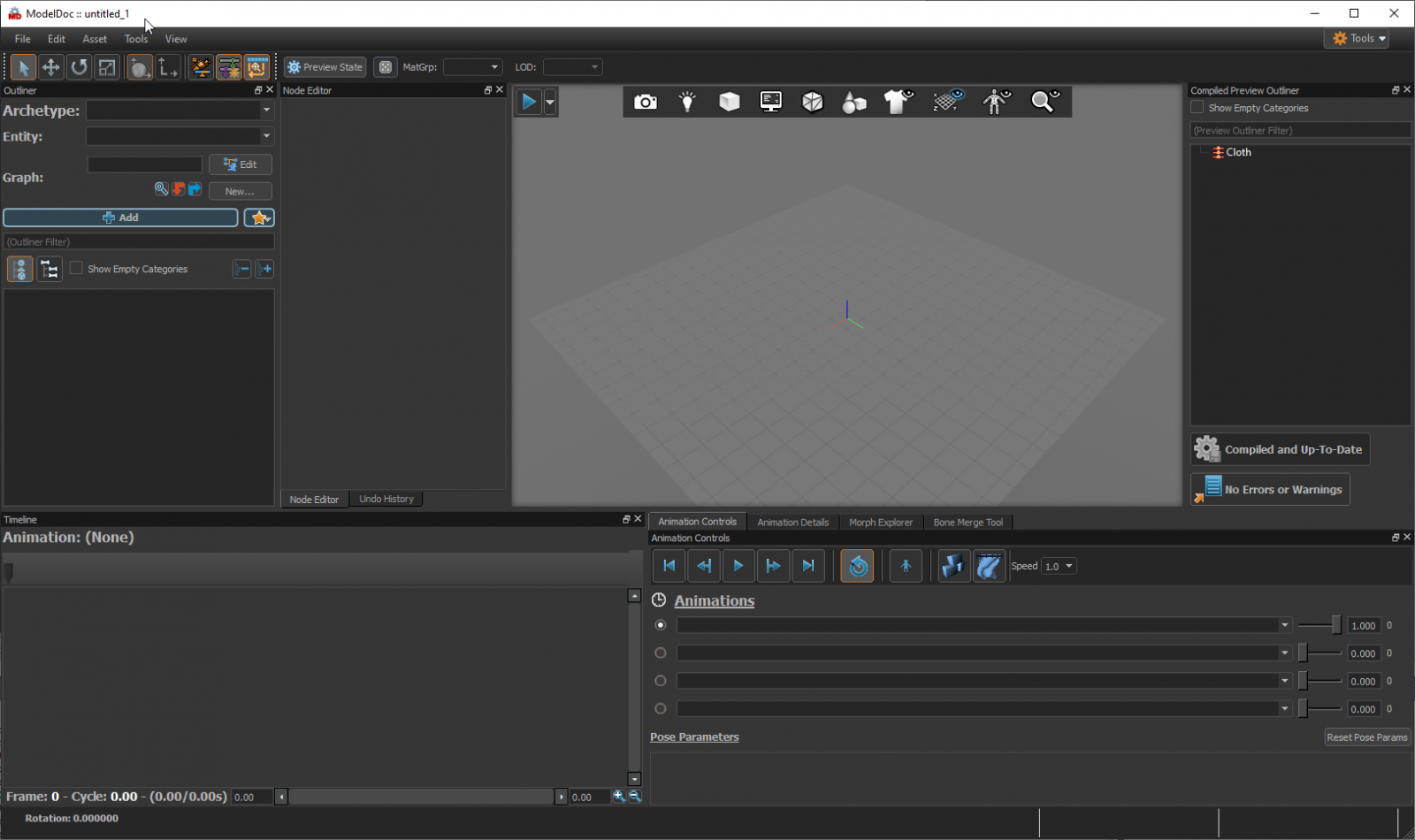
Task: Click the cloth visibility icon in the viewport
Action: point(898,101)
